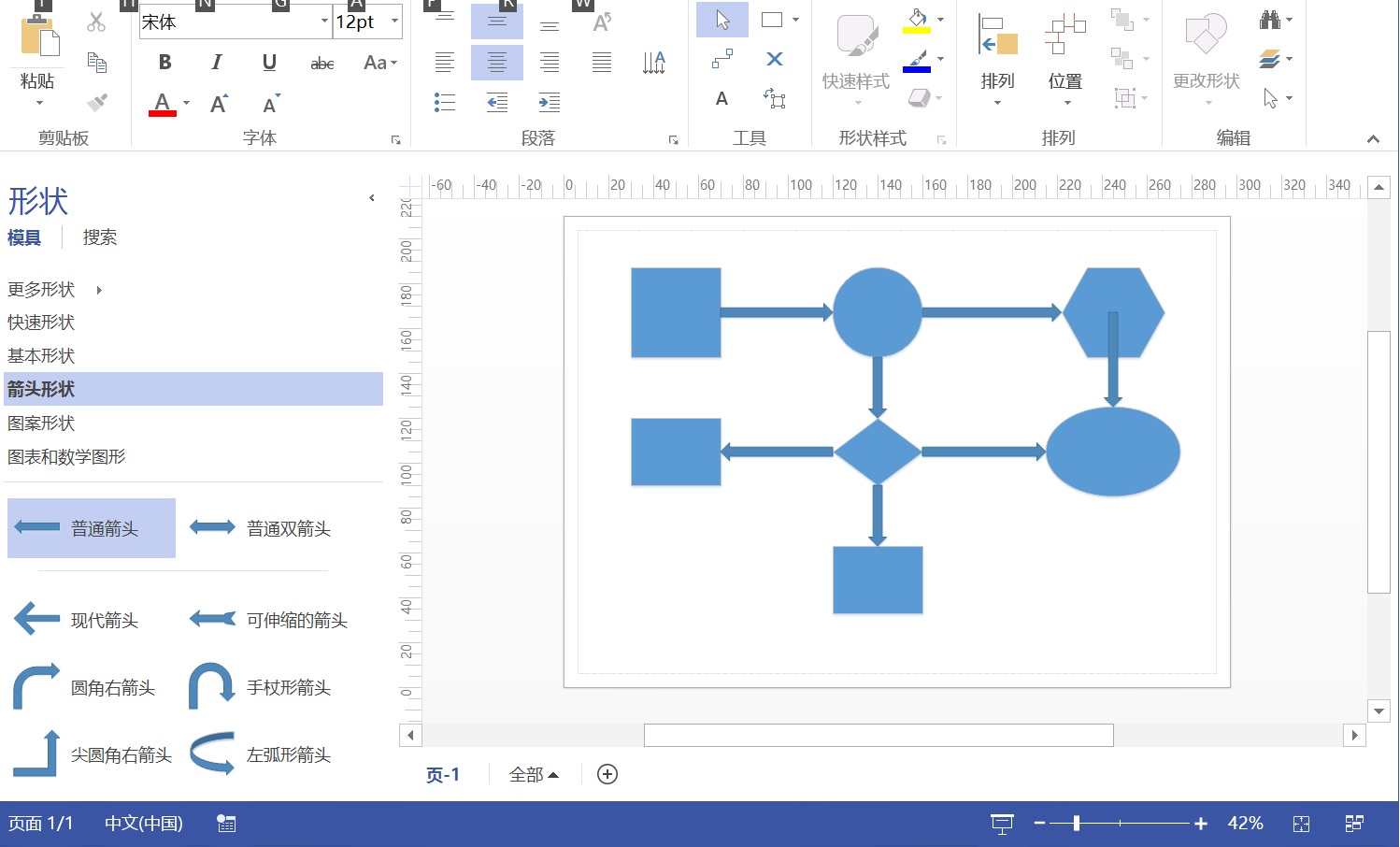Click the Fill paint bucket with yellow color
1400x847 pixels.
(917, 22)
